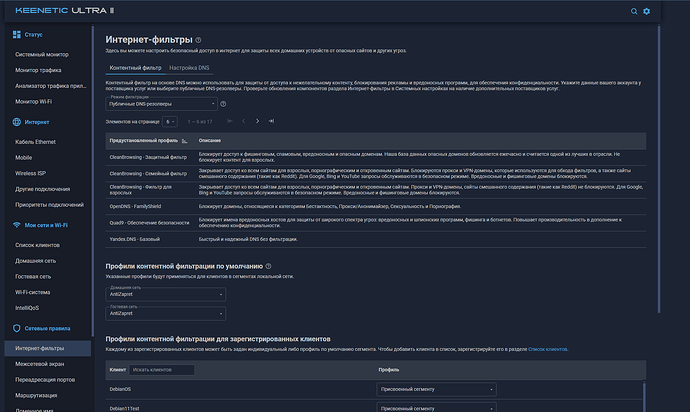Viewport: 690px width, 412px height.
Task: Open Список клиентов menu item
Action: (37, 245)
